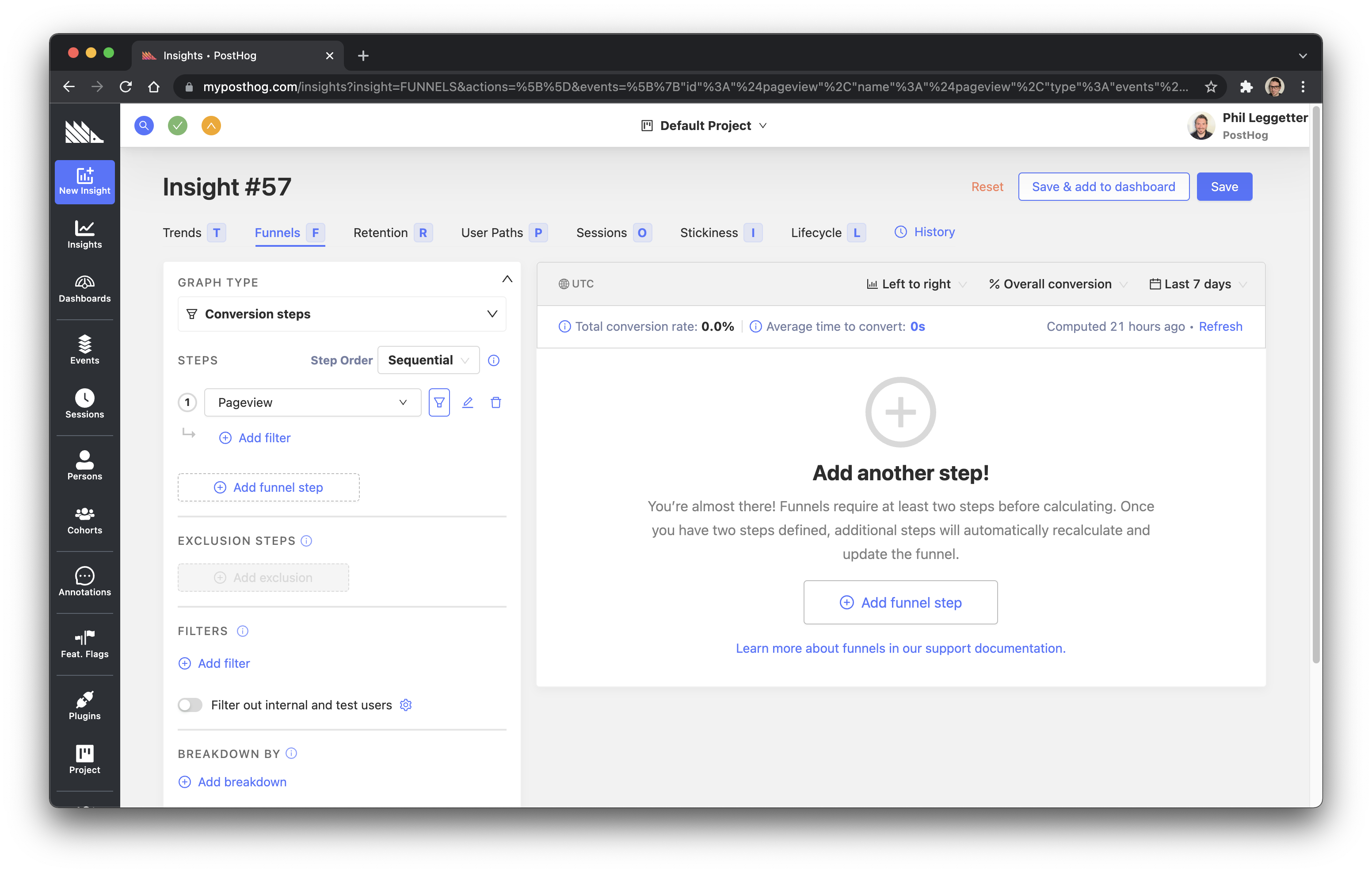Select the Funnels tab
The width and height of the screenshot is (1372, 873).
[x=290, y=233]
